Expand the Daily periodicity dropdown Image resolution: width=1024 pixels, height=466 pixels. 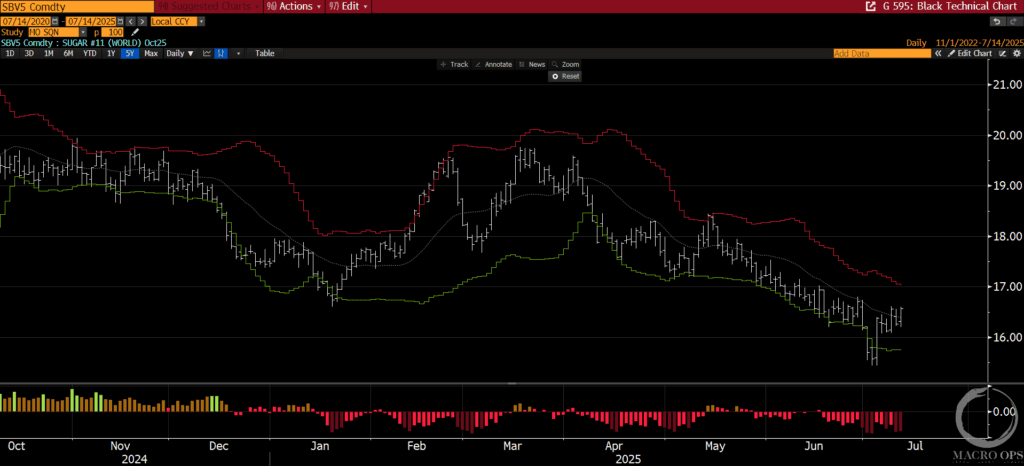coord(180,54)
